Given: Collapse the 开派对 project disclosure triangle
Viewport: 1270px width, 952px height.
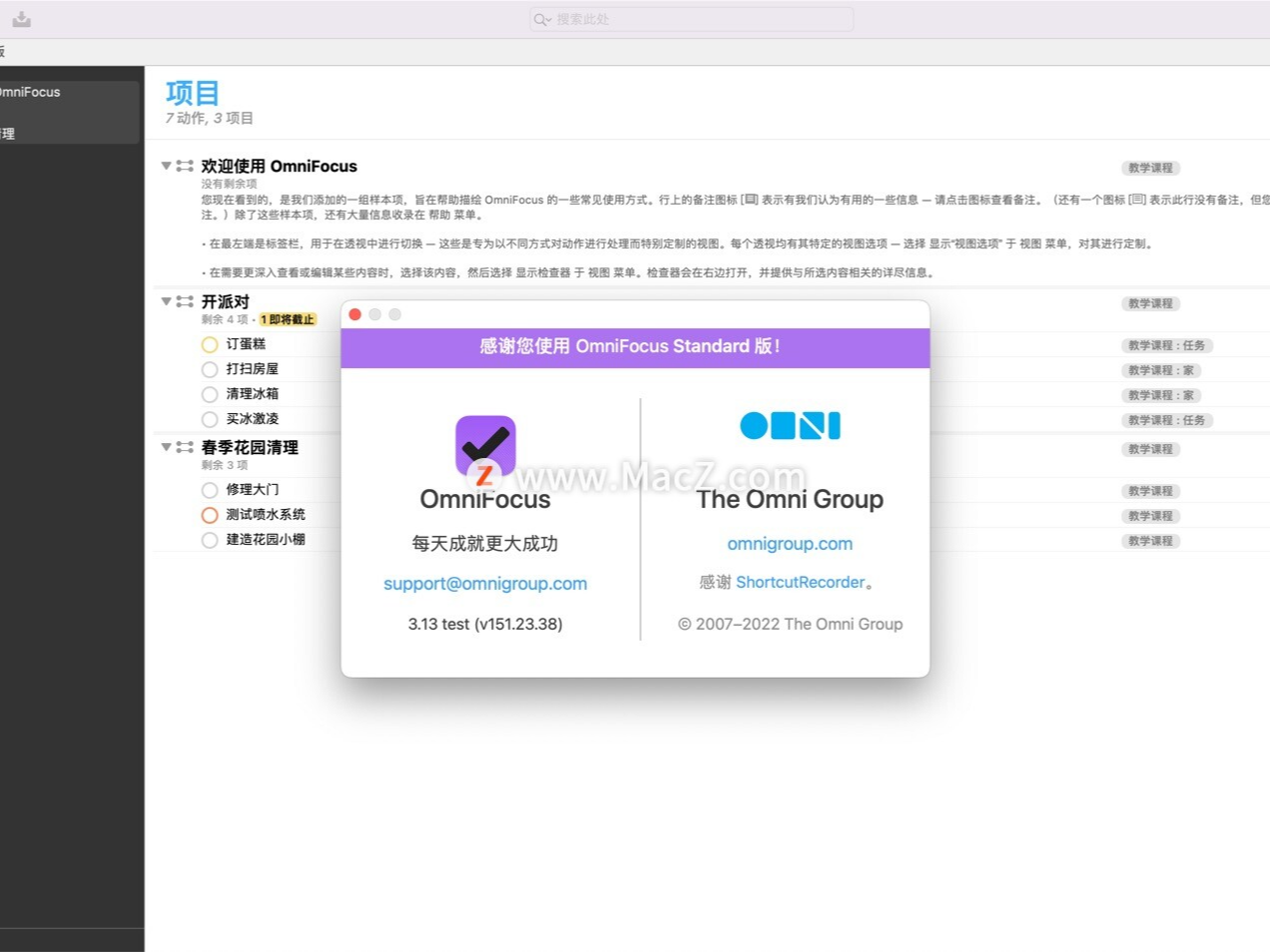Looking at the screenshot, I should (166, 301).
